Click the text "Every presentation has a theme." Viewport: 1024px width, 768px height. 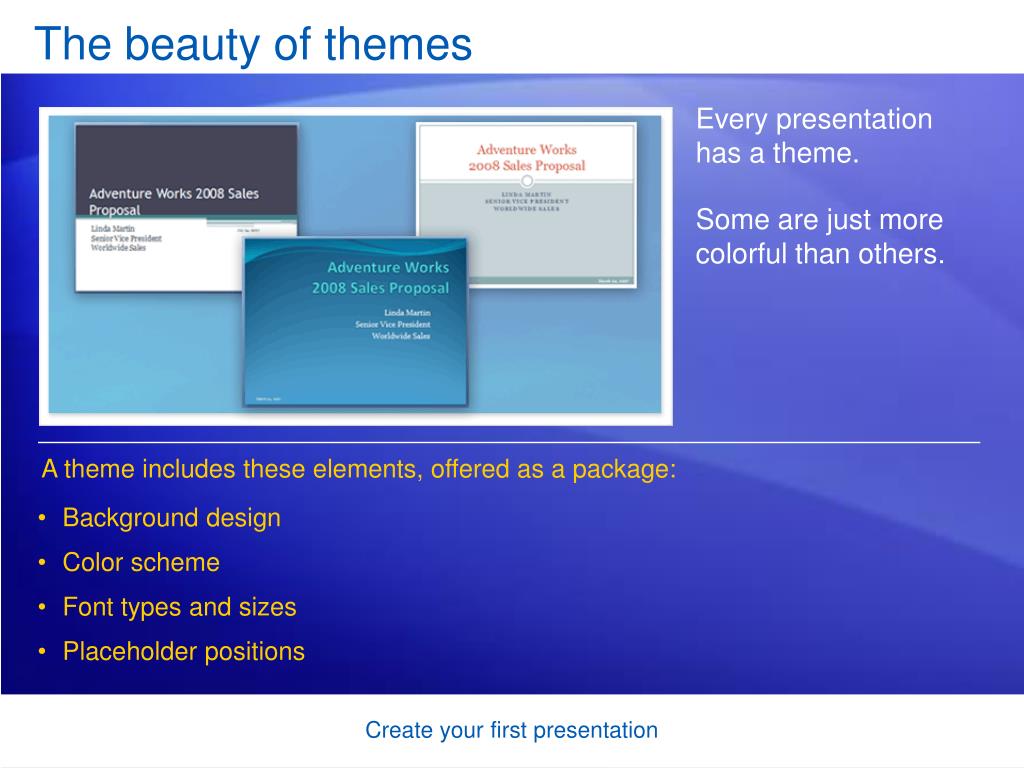(x=814, y=136)
